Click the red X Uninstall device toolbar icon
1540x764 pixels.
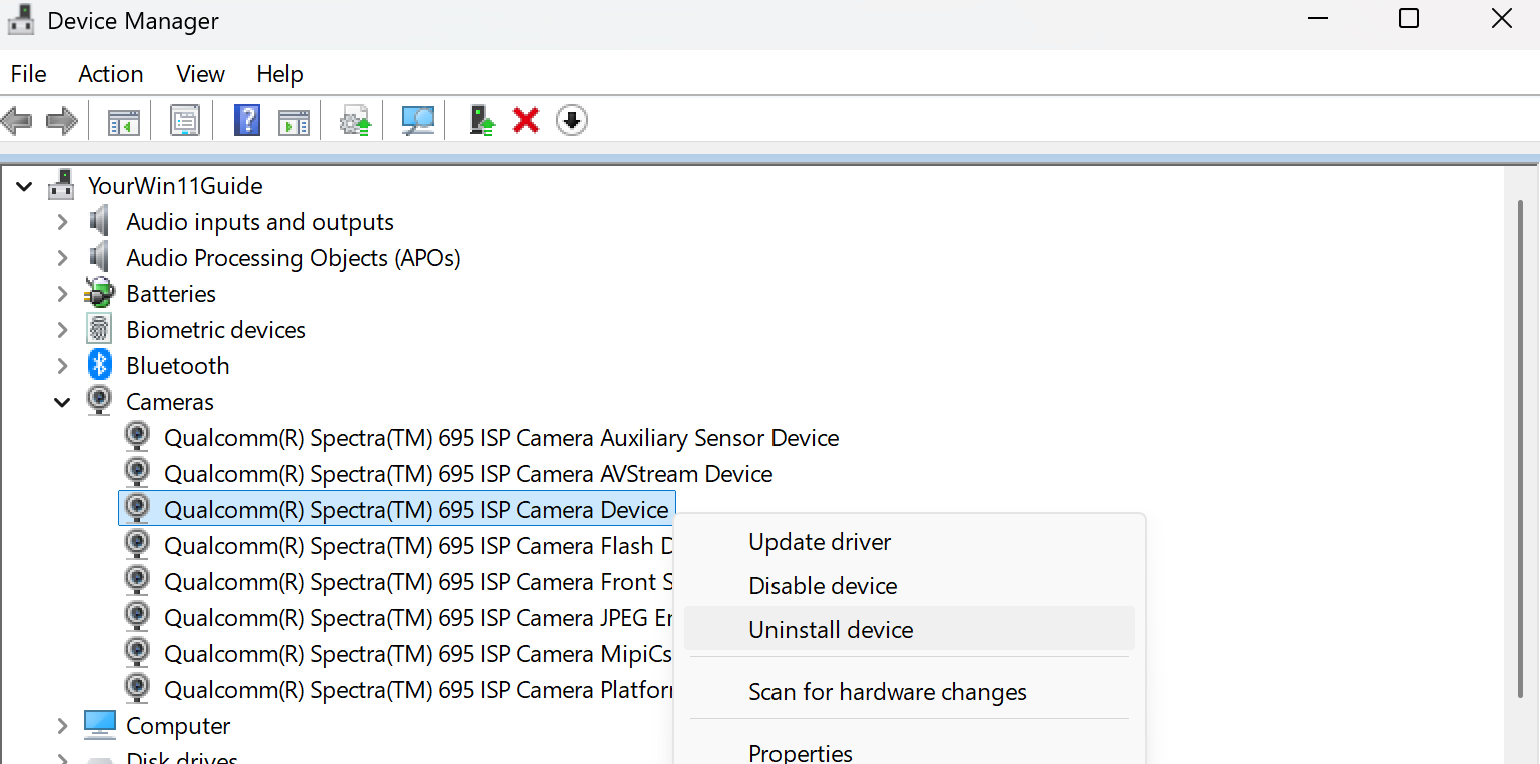click(x=526, y=121)
